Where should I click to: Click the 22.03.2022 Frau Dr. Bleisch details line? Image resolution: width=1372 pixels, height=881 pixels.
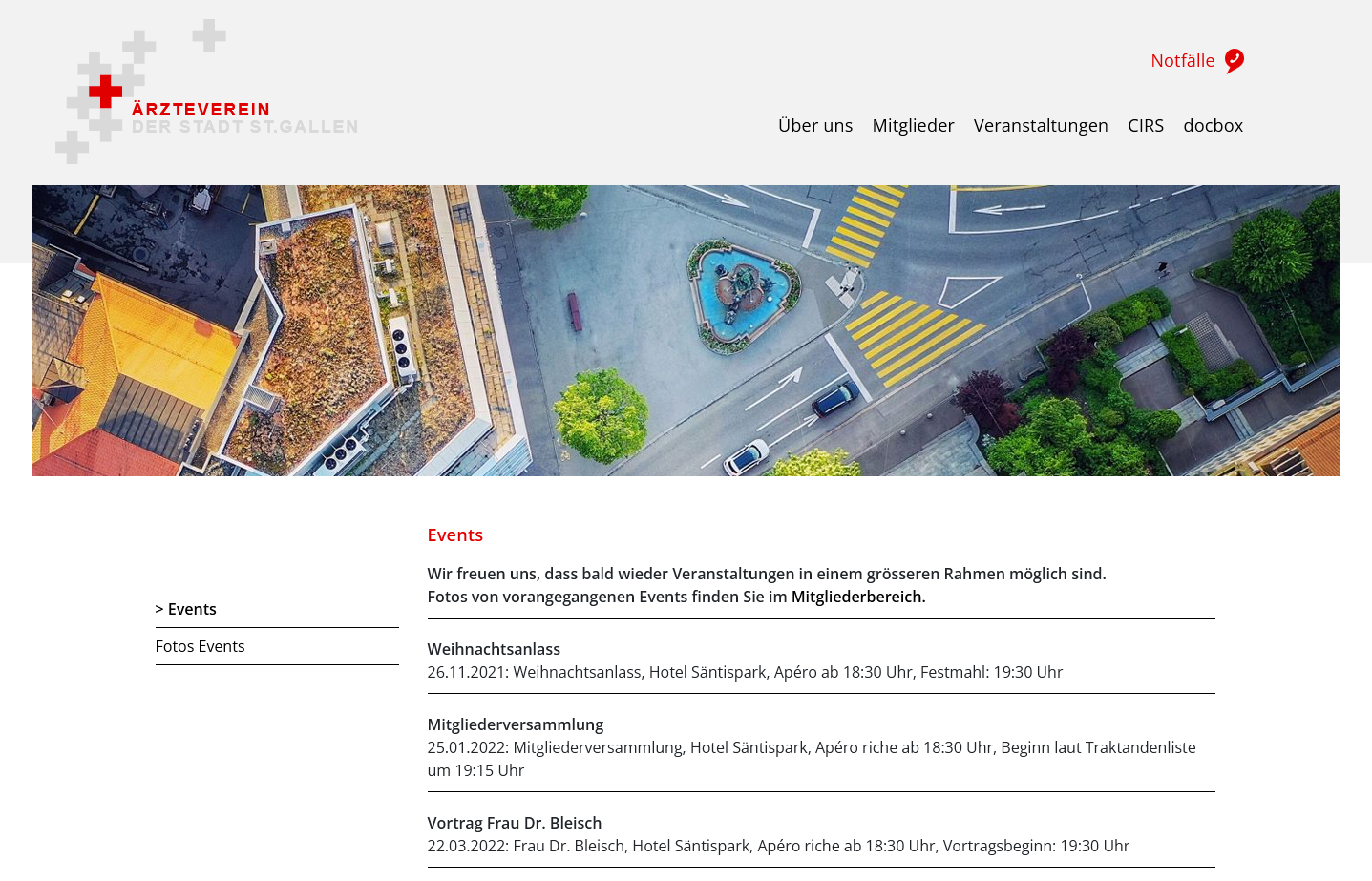pyautogui.click(x=778, y=846)
